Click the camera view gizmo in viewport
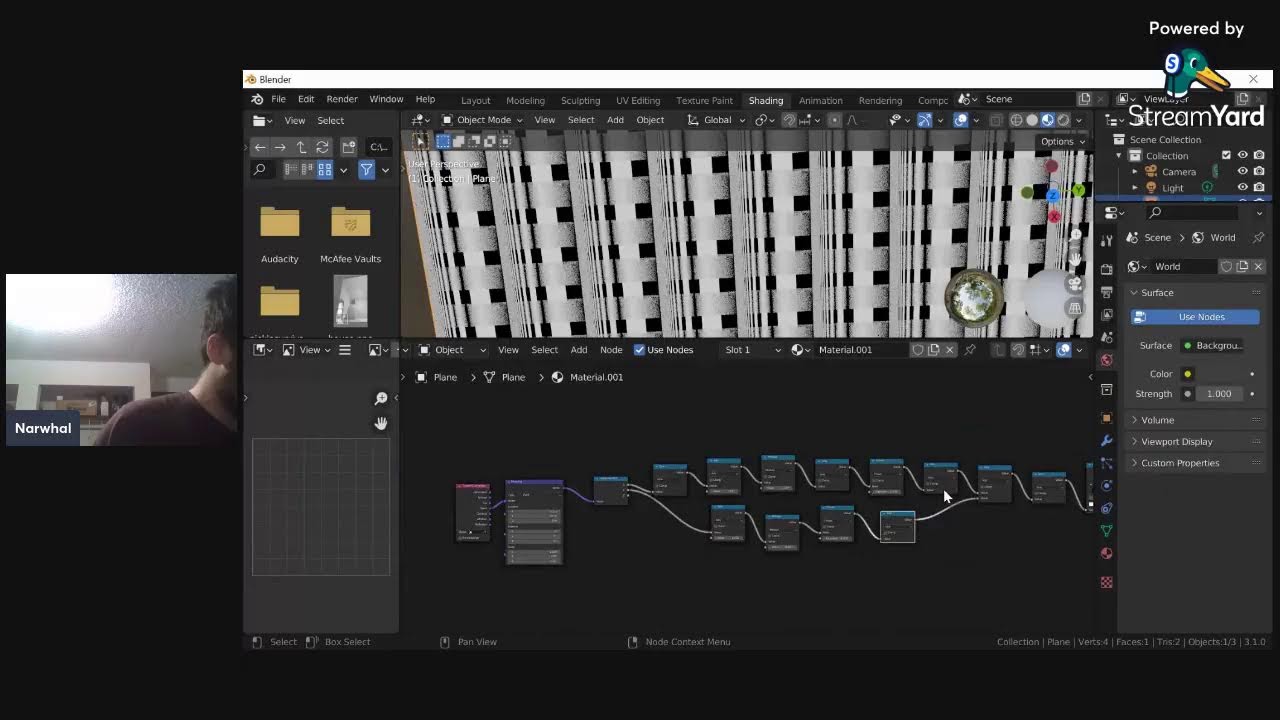Viewport: 1280px width, 720px height. pyautogui.click(x=1075, y=284)
